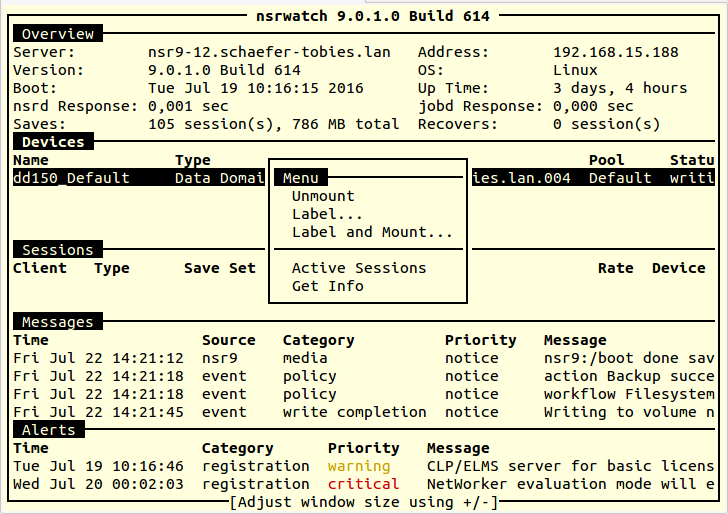Click the Rate column header
728x514 pixels.
coord(616,268)
